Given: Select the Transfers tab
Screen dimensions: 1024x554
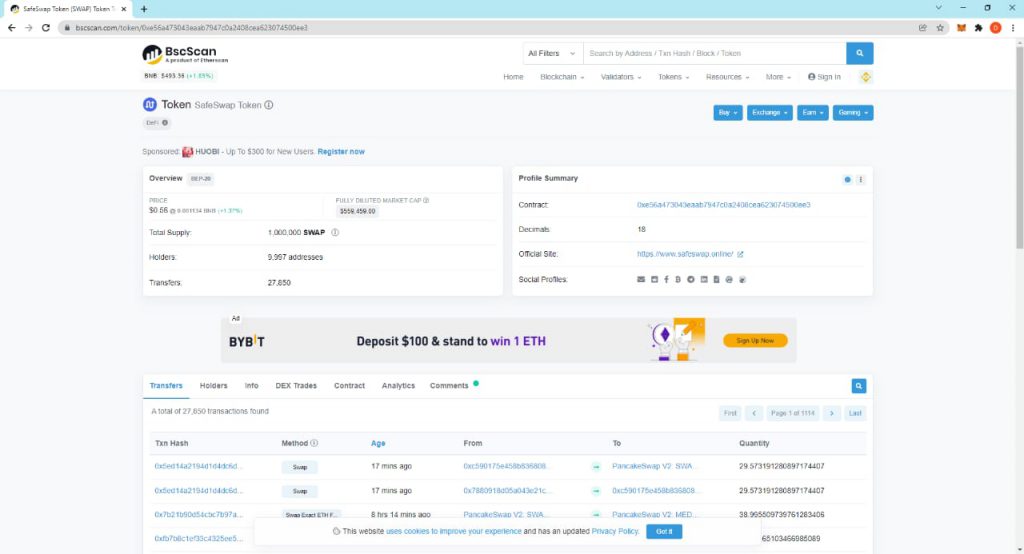Looking at the screenshot, I should click(x=166, y=386).
